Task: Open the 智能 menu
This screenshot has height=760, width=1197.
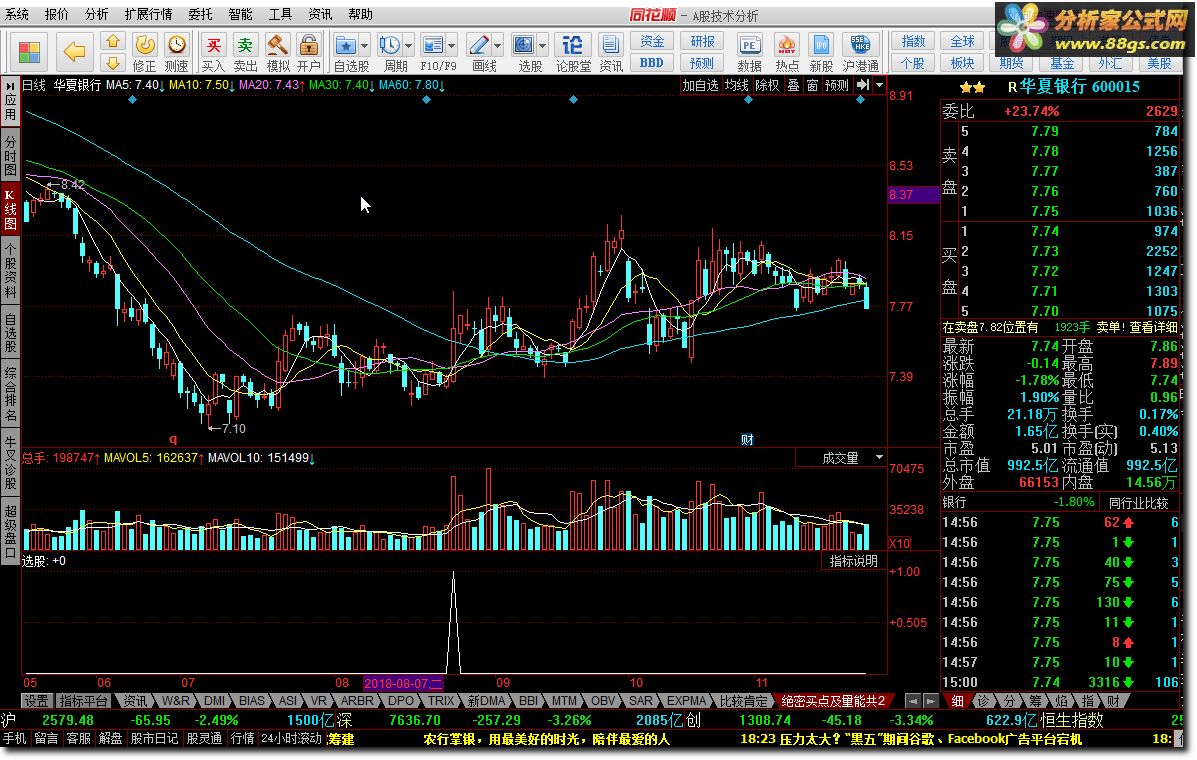Action: pos(240,14)
